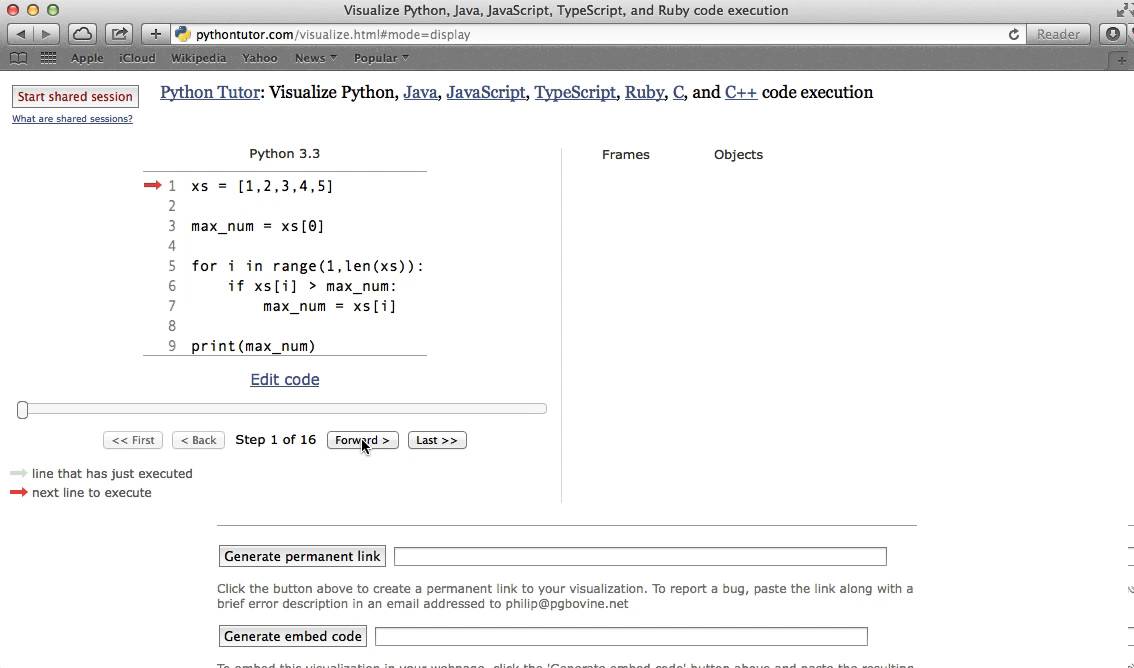Click the 'next line to execute' legend text

[92, 492]
